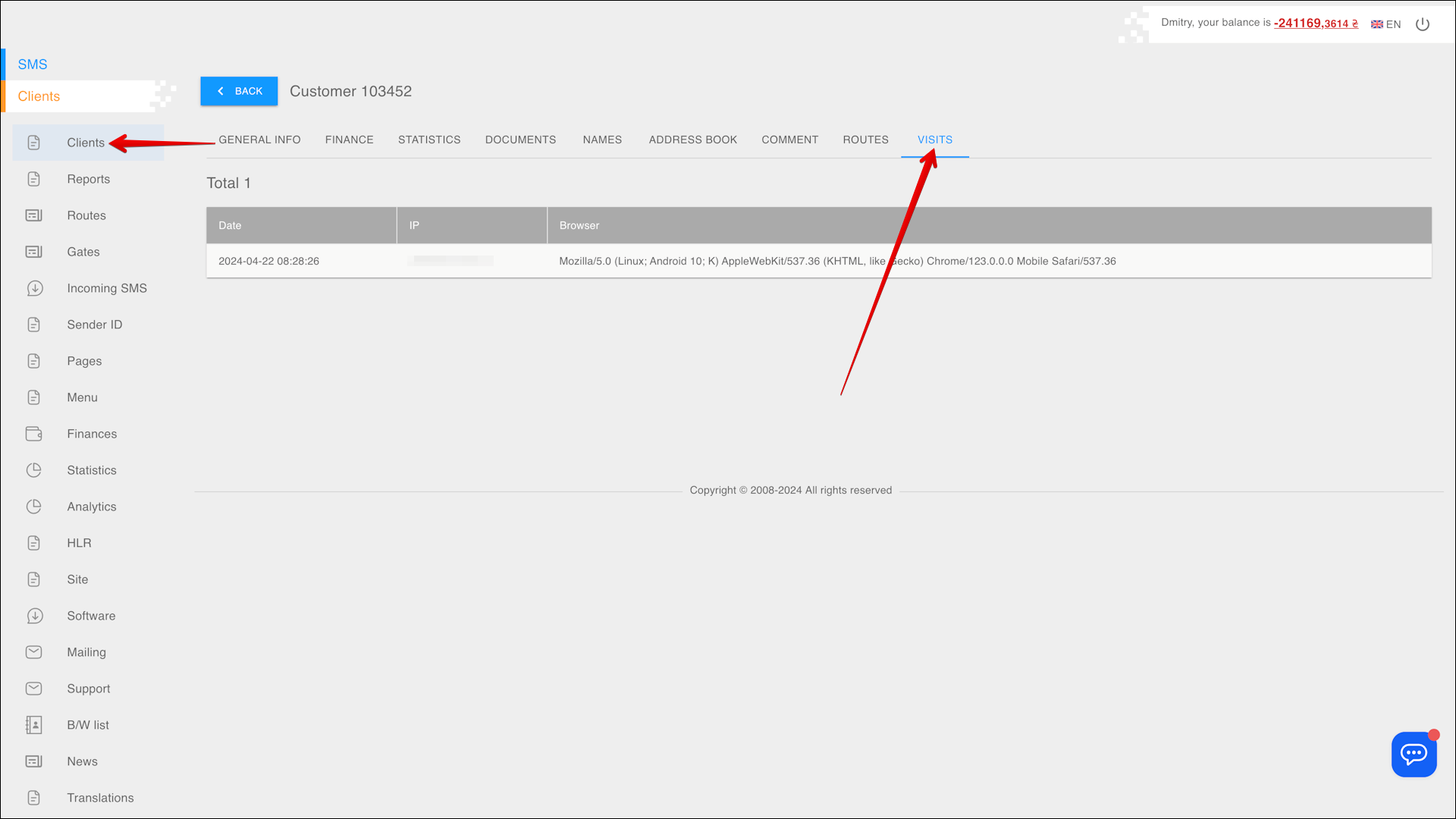Viewport: 1456px width, 819px height.
Task: Open the Finance tab
Action: (x=349, y=140)
